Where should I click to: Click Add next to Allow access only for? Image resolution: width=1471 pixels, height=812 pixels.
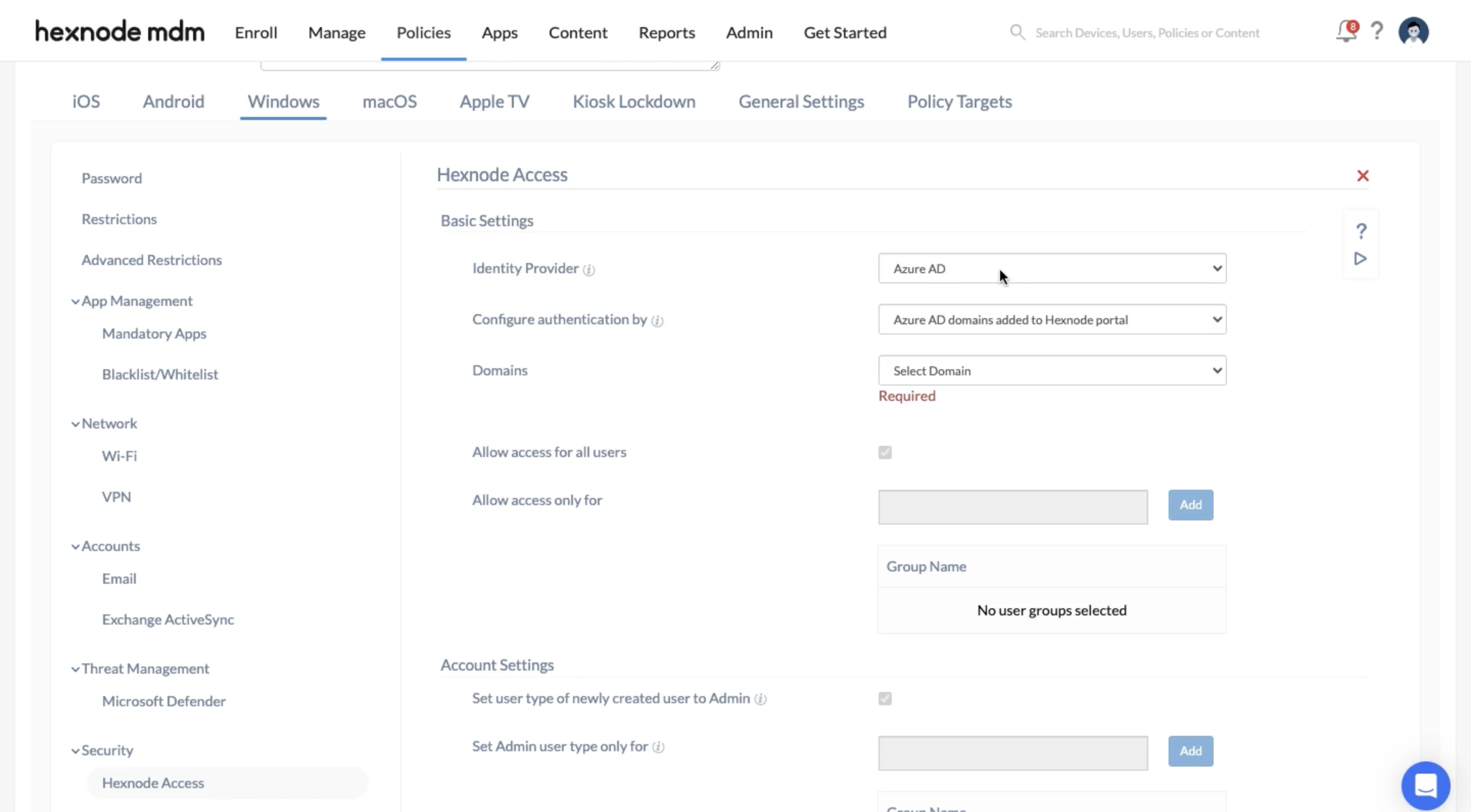click(1191, 506)
